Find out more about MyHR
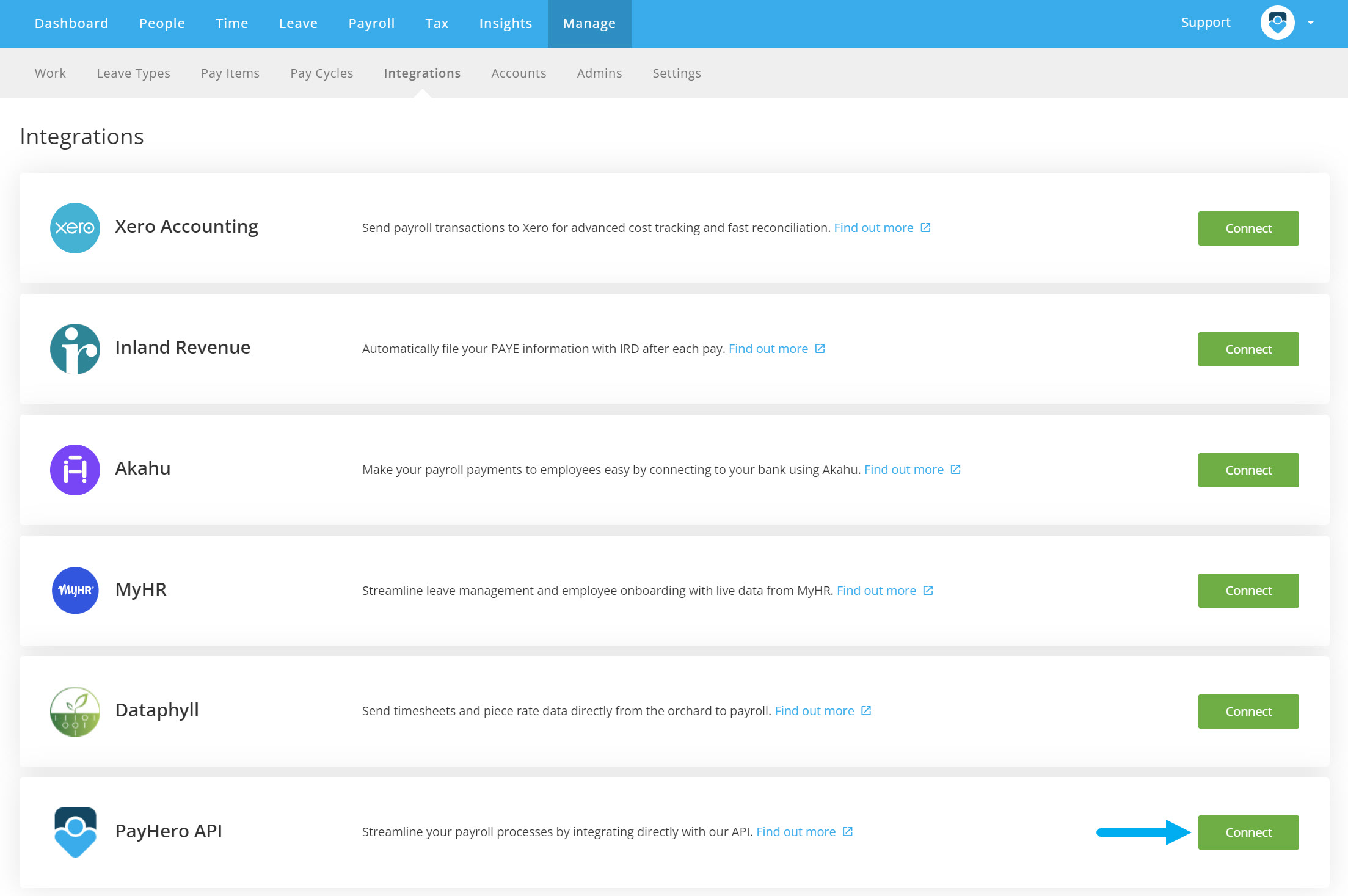Image resolution: width=1348 pixels, height=896 pixels. click(x=876, y=591)
